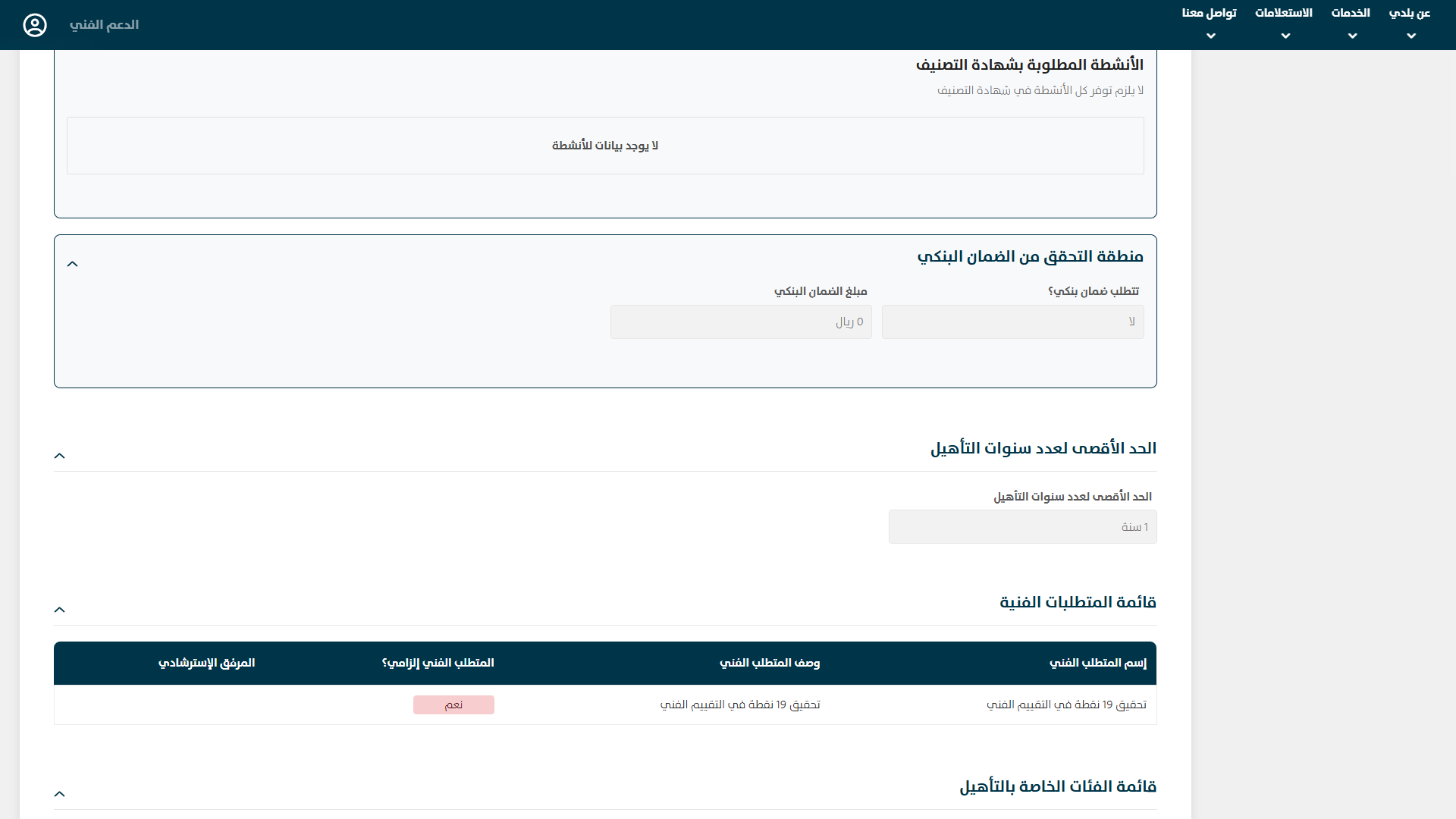This screenshot has height=819, width=1456.
Task: Click the qualification years field showing 1 سنة
Action: click(x=1022, y=527)
